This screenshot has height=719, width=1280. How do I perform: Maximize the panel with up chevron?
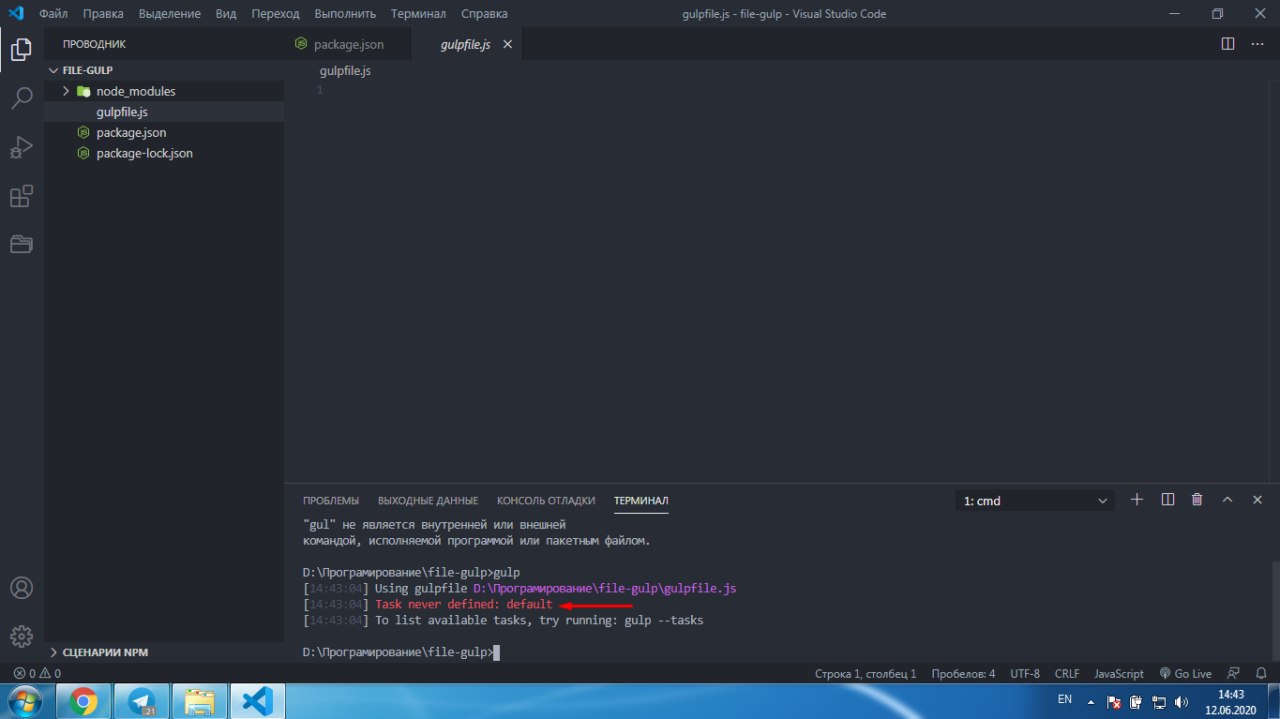1228,500
